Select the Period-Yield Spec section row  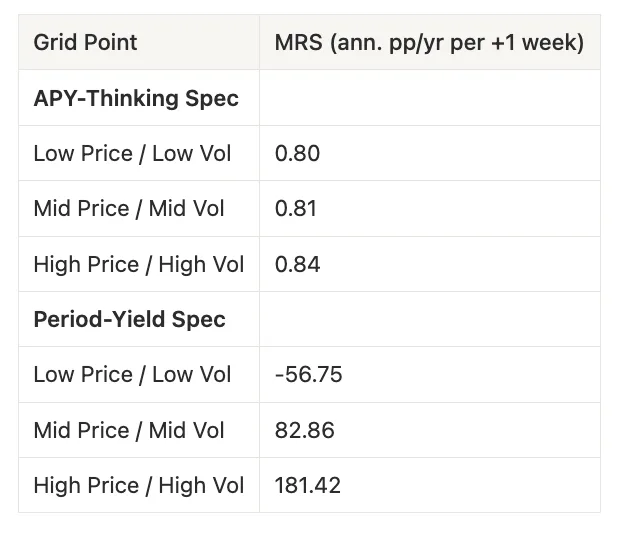point(309,319)
